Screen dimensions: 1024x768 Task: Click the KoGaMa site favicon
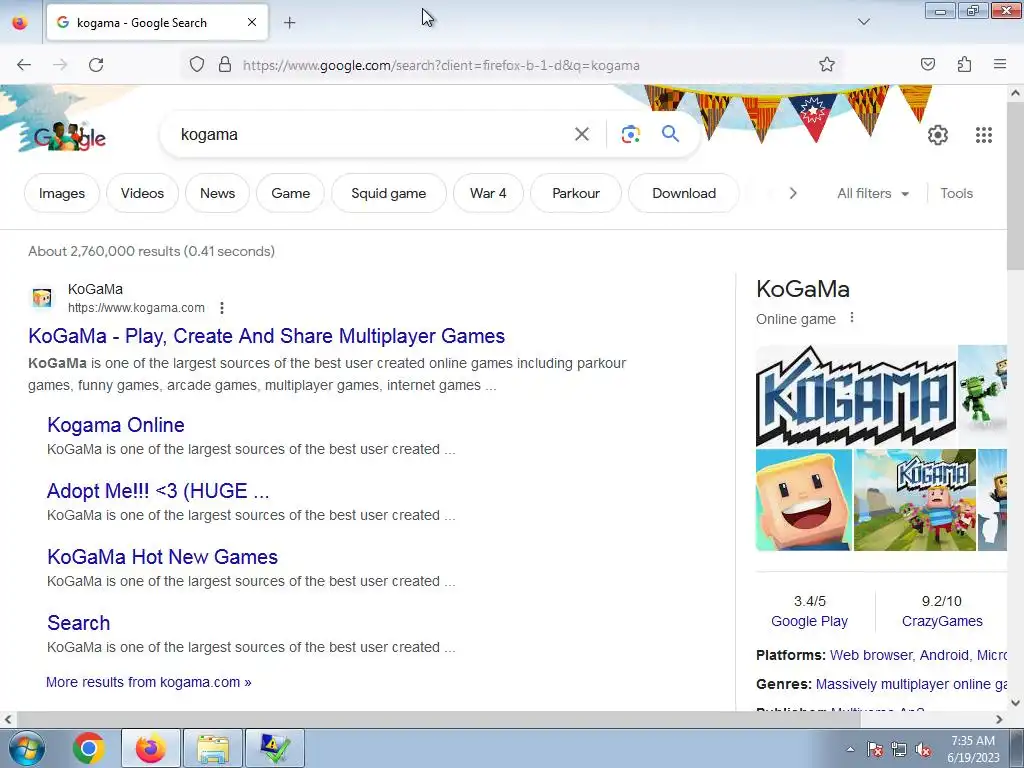point(42,298)
